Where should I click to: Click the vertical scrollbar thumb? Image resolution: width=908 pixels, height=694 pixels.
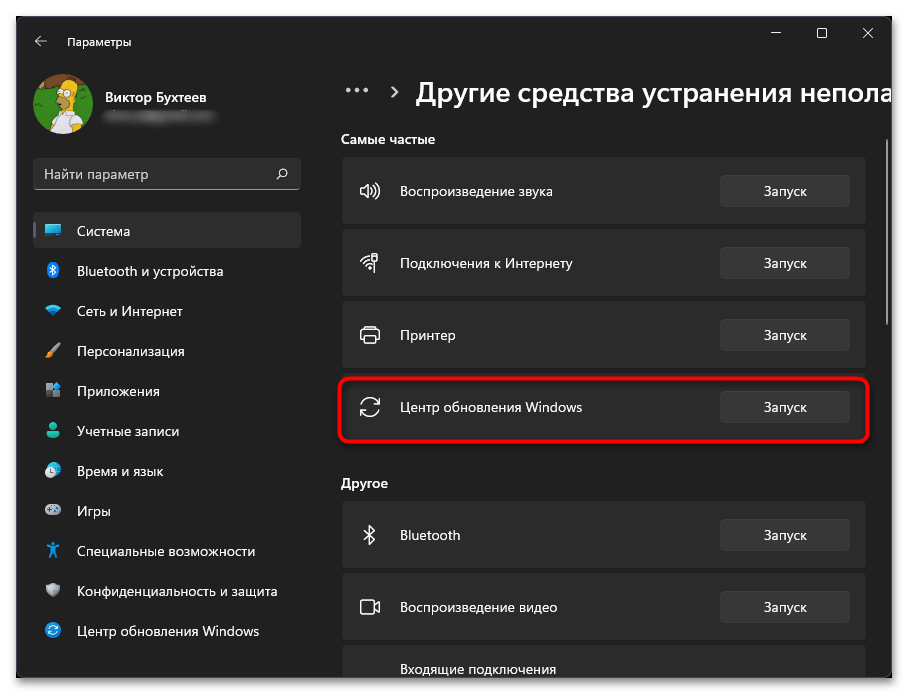point(887,232)
